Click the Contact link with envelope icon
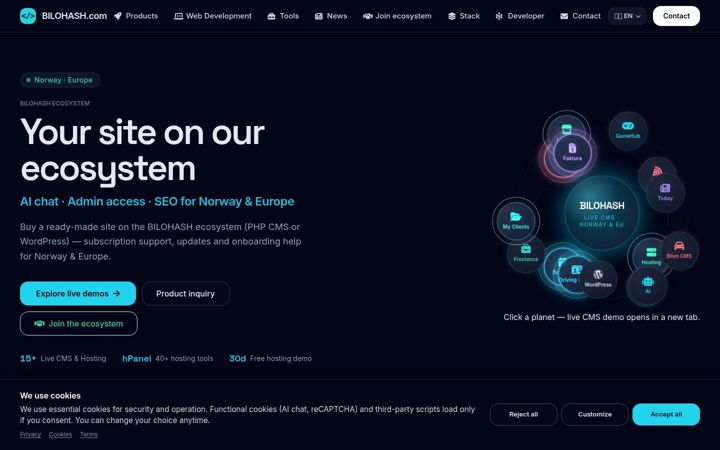Screen dimensions: 720x450 580,16
